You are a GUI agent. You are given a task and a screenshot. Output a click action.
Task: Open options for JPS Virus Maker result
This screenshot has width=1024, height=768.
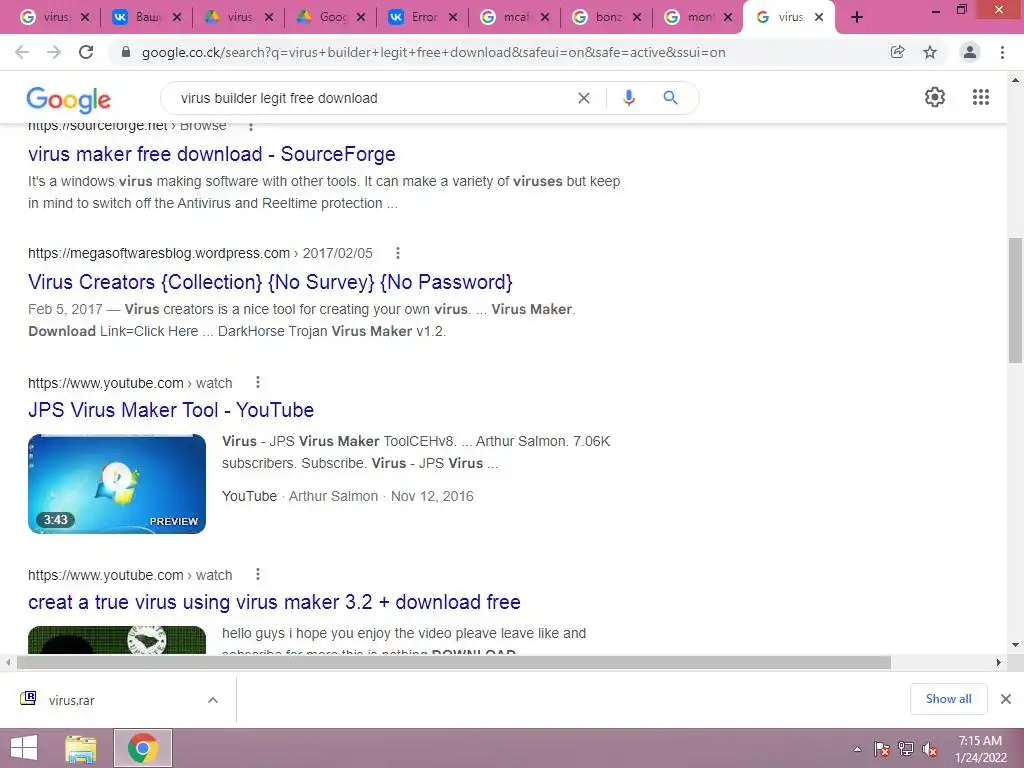pyautogui.click(x=258, y=382)
